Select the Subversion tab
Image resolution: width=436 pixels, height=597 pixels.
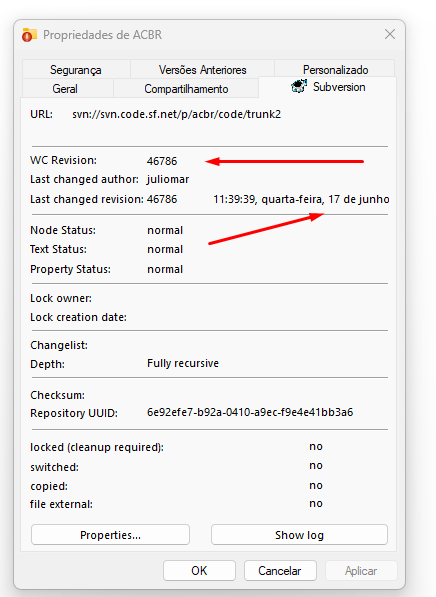327,87
